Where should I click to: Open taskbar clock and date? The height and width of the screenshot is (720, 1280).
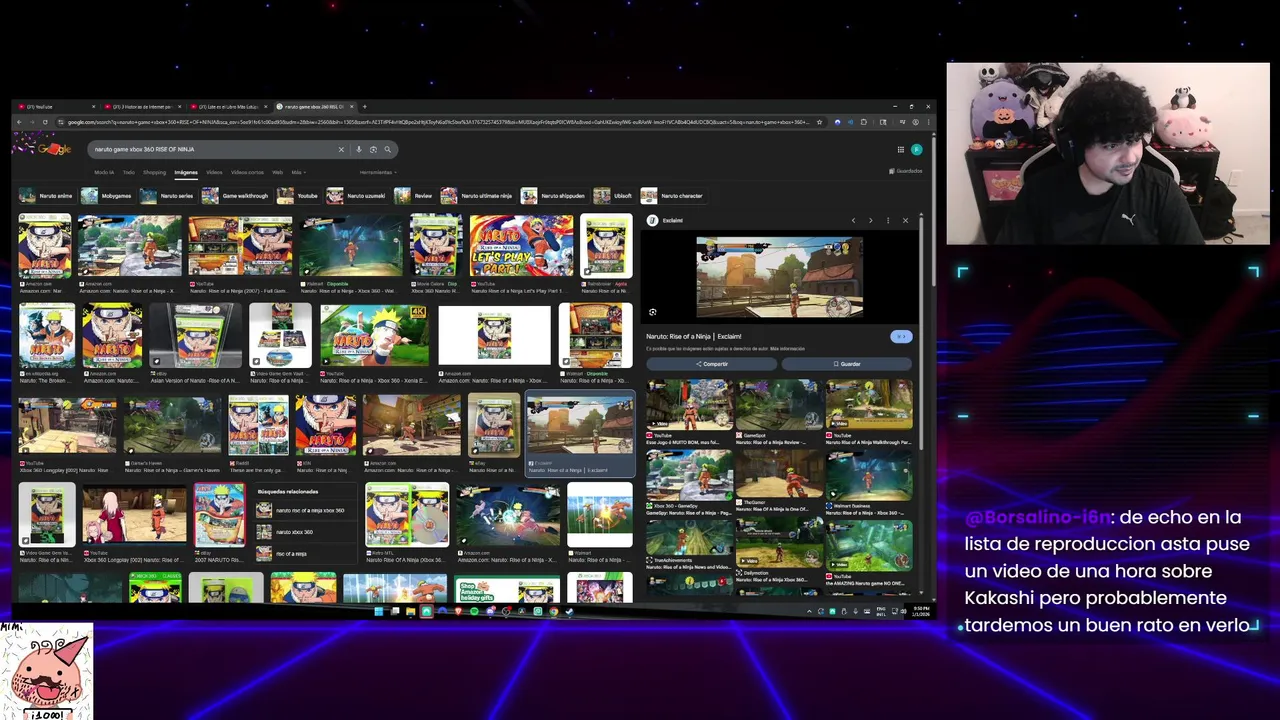tap(921, 611)
